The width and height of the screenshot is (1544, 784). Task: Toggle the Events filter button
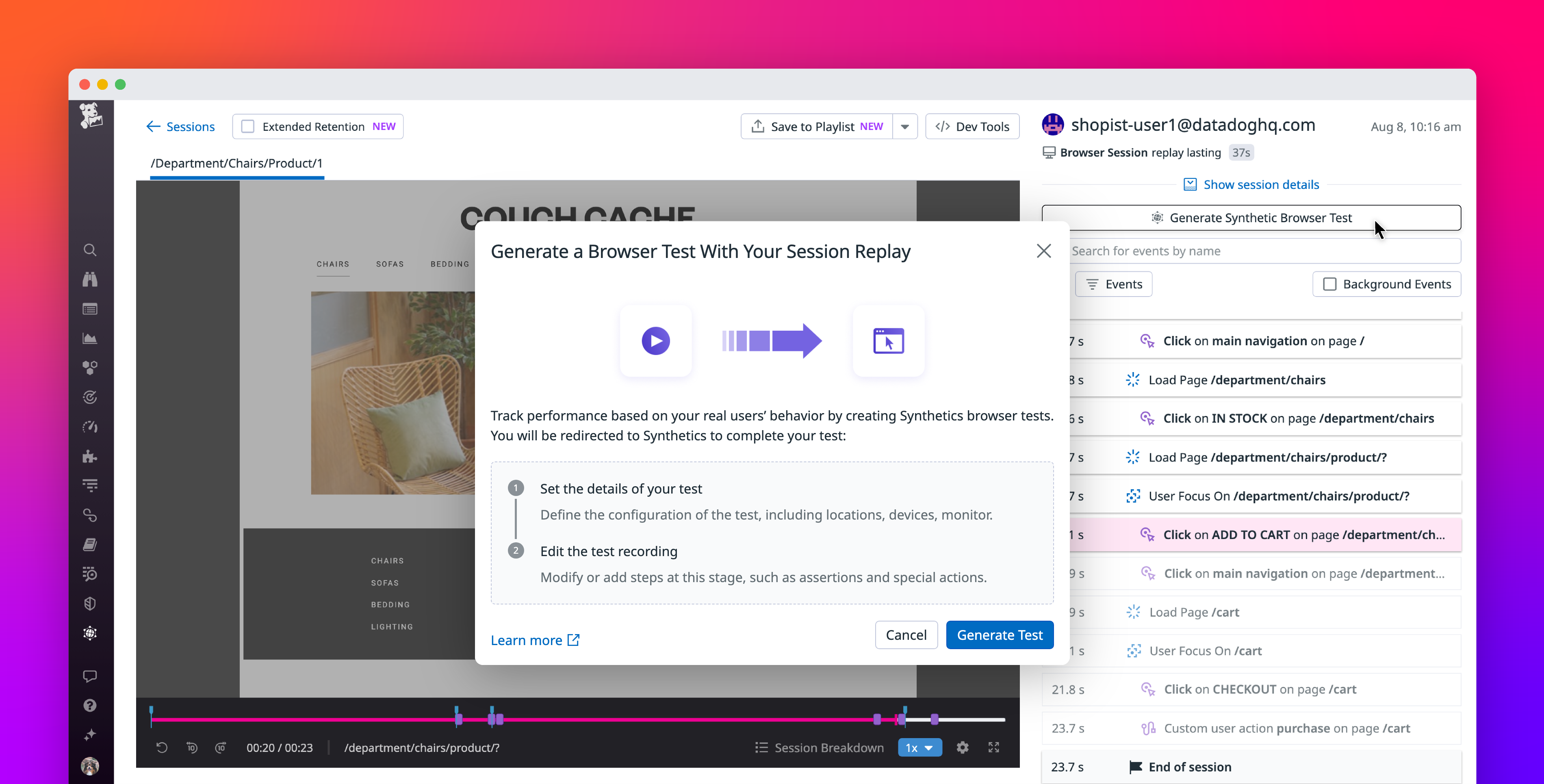coord(1114,284)
